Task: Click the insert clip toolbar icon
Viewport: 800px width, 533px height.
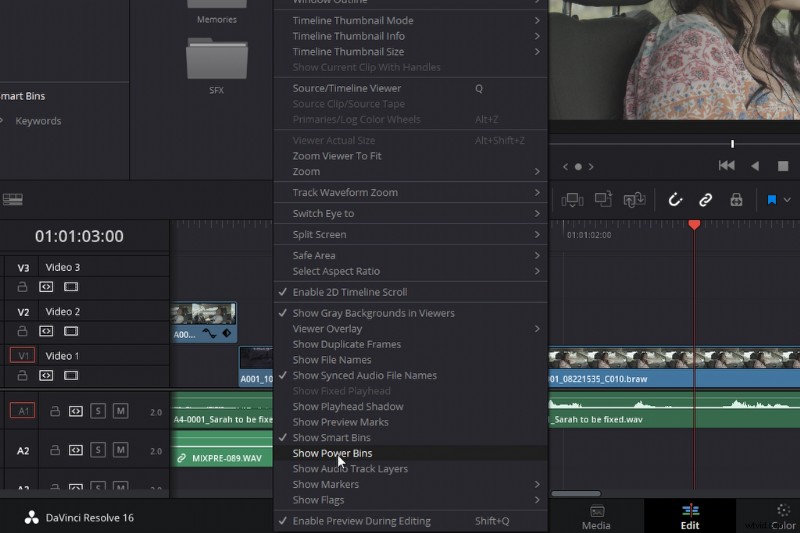Action: 572,199
